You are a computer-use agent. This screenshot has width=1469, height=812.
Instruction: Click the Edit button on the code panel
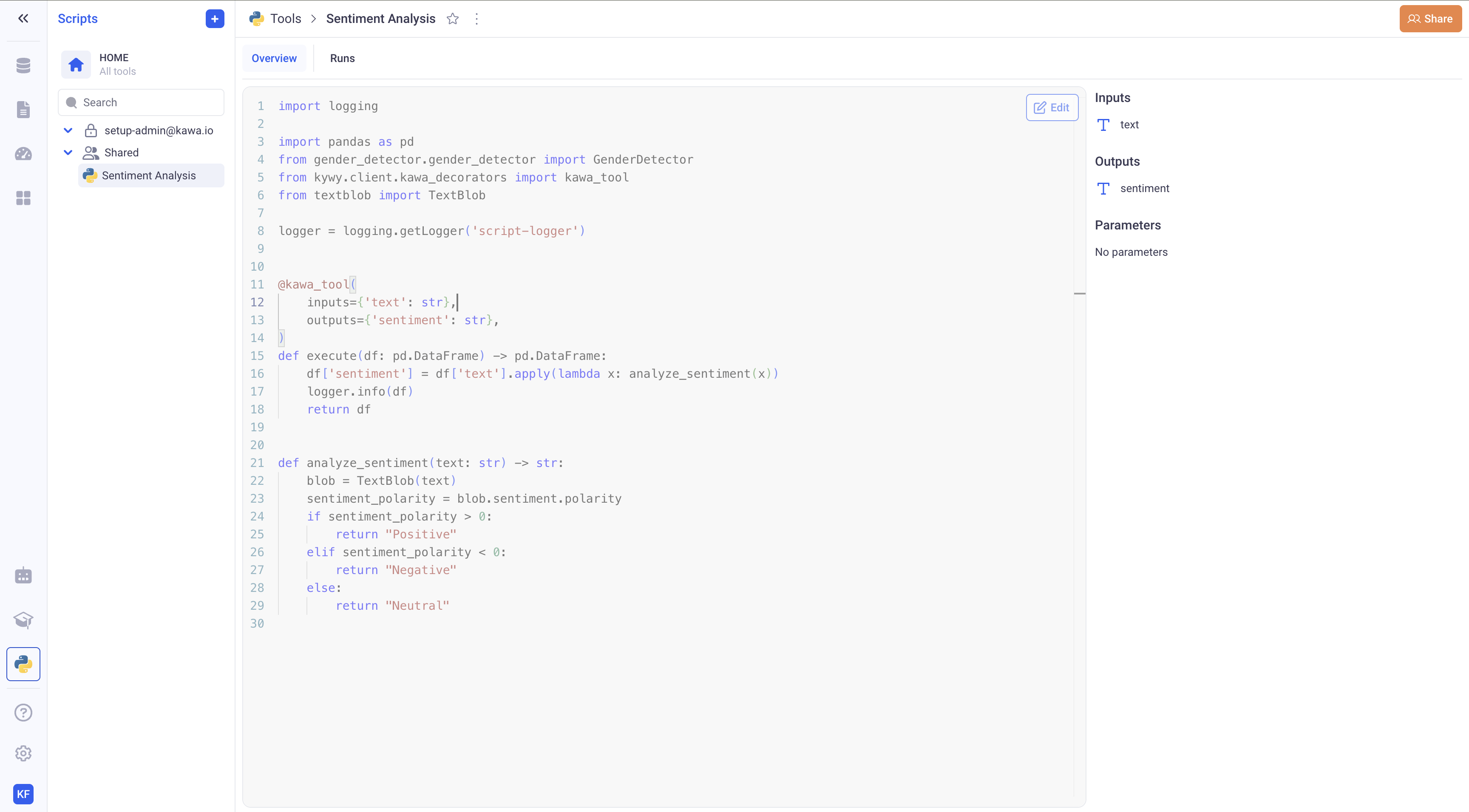[x=1052, y=107]
